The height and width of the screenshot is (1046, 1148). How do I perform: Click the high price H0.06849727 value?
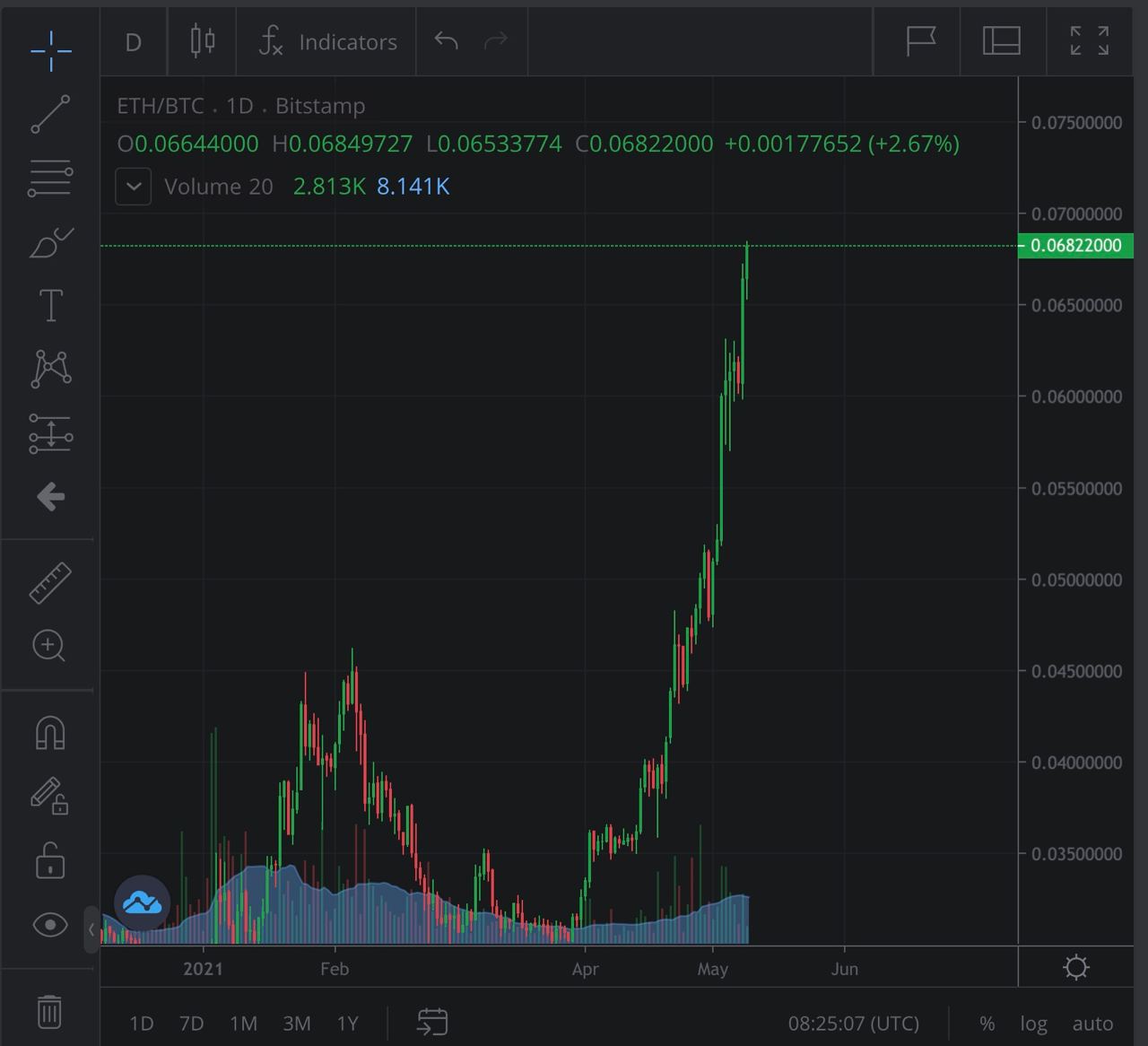(343, 144)
